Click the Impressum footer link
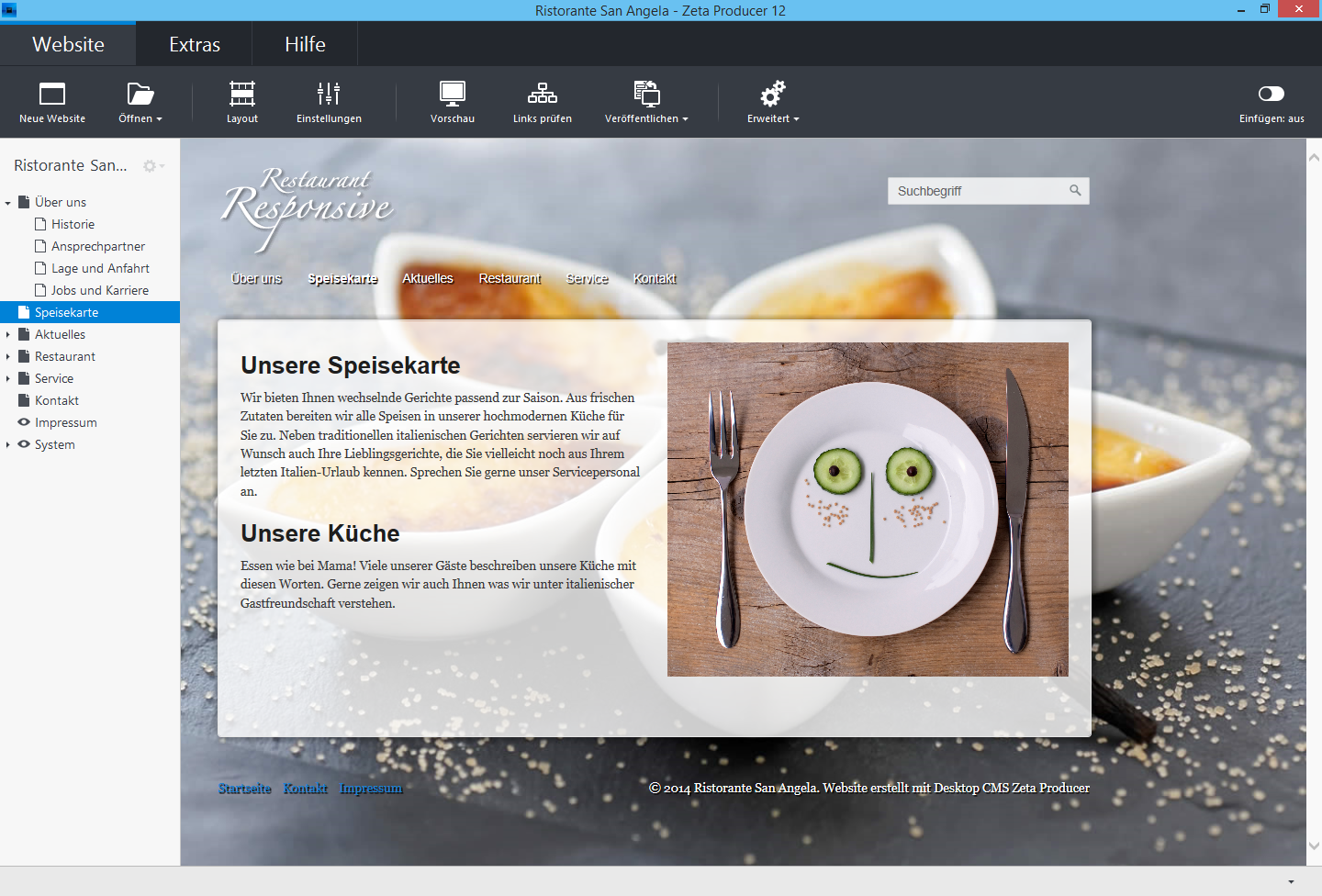 [x=371, y=789]
